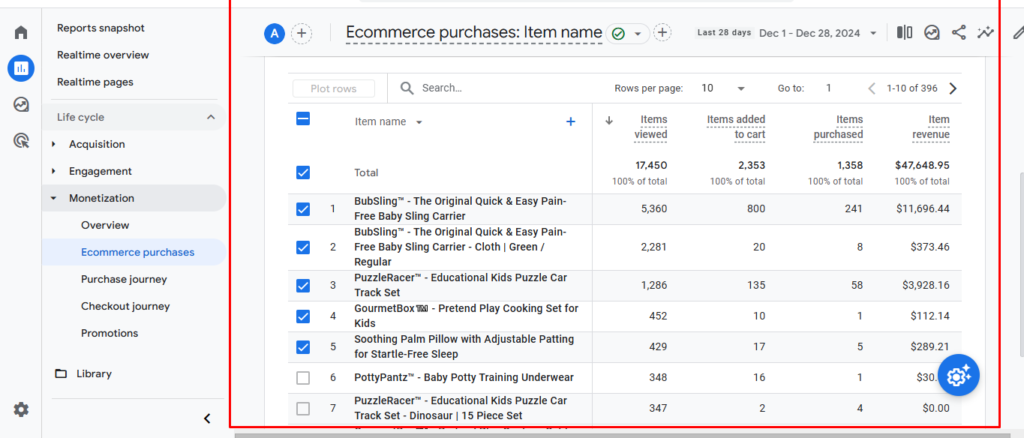The width and height of the screenshot is (1024, 438).
Task: Click the Ecommerce purchases: Item name title
Action: pyautogui.click(x=473, y=33)
